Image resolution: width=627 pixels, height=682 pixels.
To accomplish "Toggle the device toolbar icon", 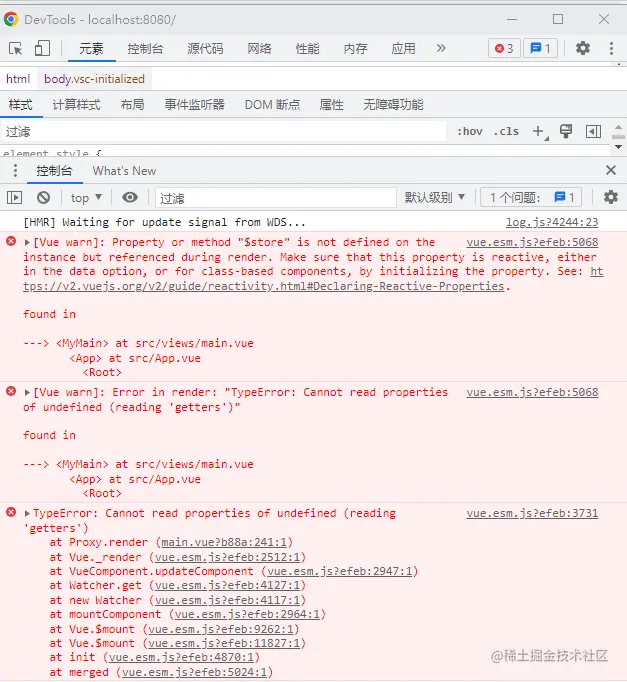I will click(42, 48).
